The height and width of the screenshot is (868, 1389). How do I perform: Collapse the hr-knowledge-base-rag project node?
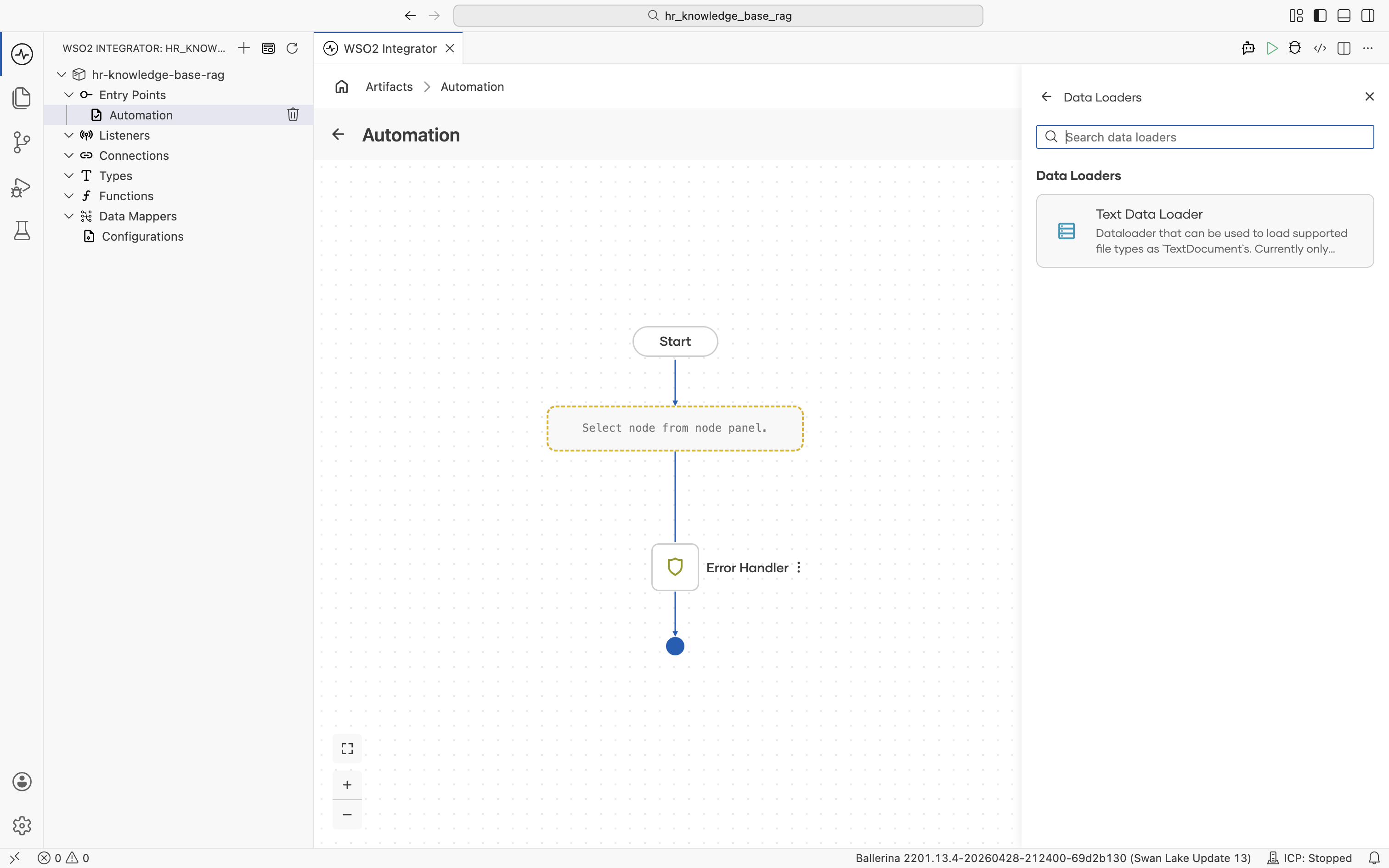point(62,74)
